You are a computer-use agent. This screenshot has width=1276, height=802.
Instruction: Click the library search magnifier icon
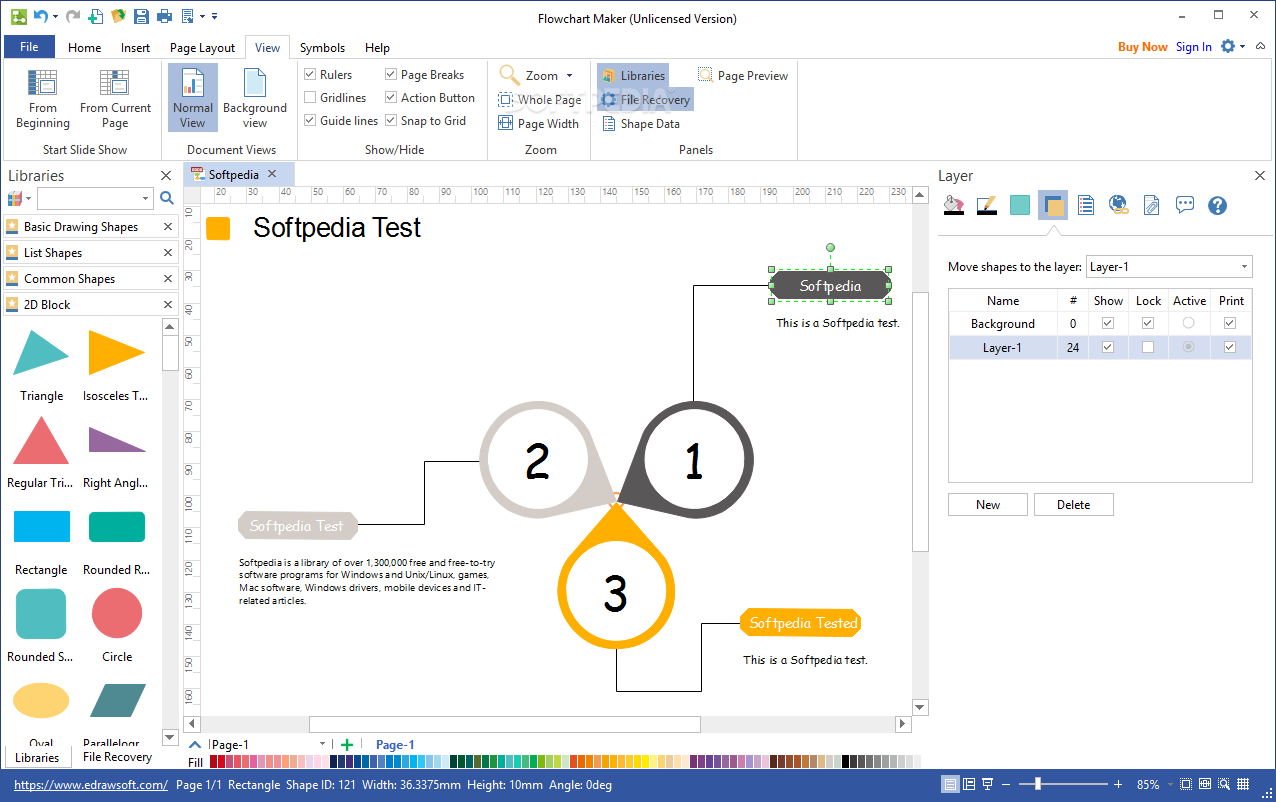pyautogui.click(x=167, y=198)
